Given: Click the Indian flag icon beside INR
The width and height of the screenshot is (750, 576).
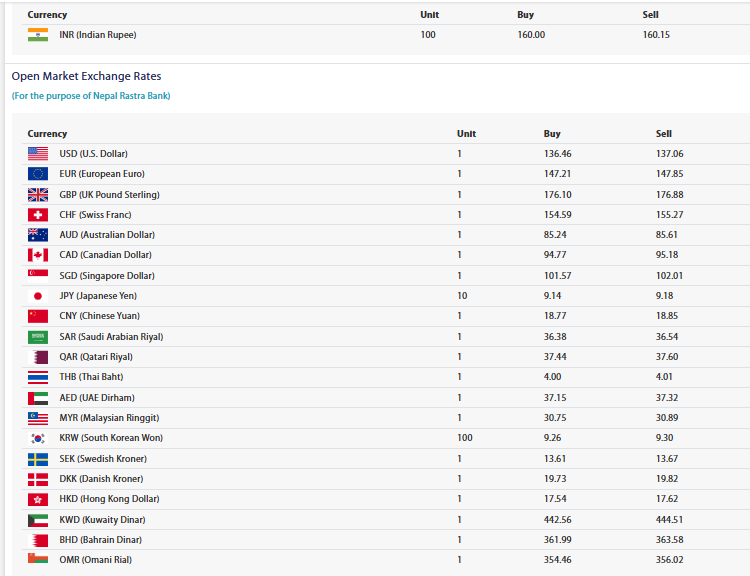Looking at the screenshot, I should pyautogui.click(x=38, y=35).
